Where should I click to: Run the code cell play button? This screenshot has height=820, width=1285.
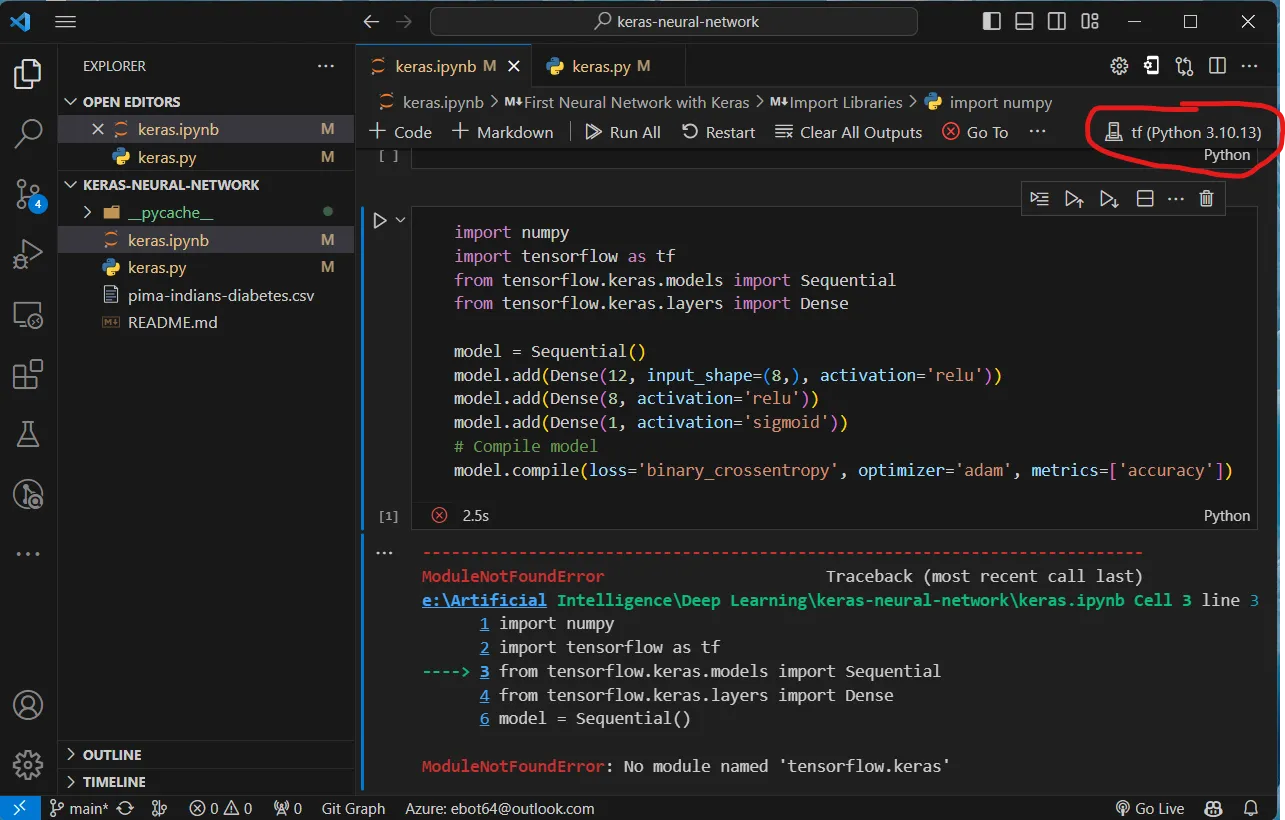tap(380, 220)
